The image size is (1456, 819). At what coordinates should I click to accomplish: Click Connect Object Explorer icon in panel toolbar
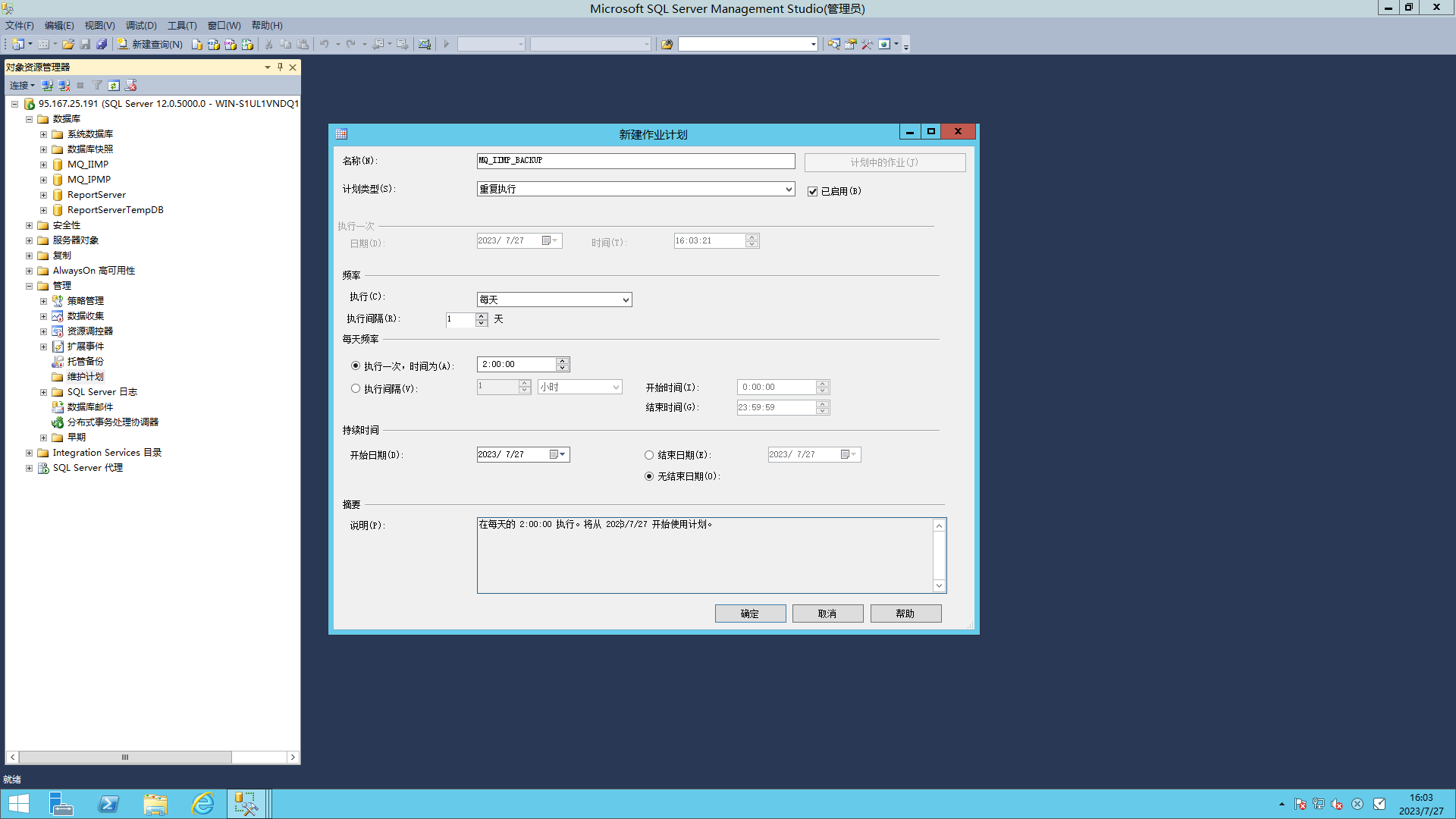47,86
